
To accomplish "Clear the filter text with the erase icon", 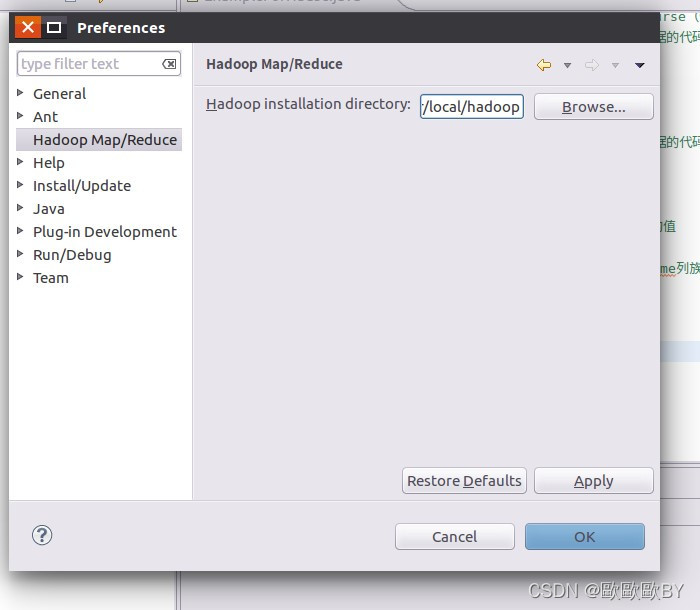I will pos(169,64).
